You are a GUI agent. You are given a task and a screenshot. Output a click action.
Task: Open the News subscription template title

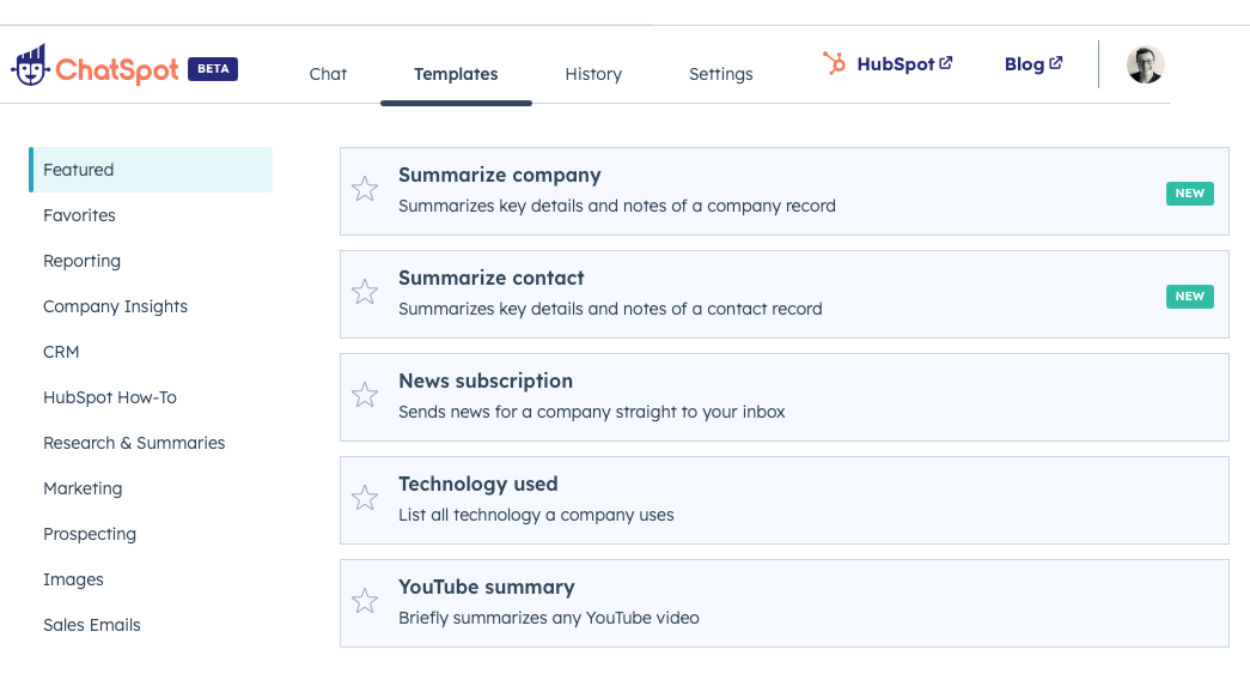(x=486, y=381)
